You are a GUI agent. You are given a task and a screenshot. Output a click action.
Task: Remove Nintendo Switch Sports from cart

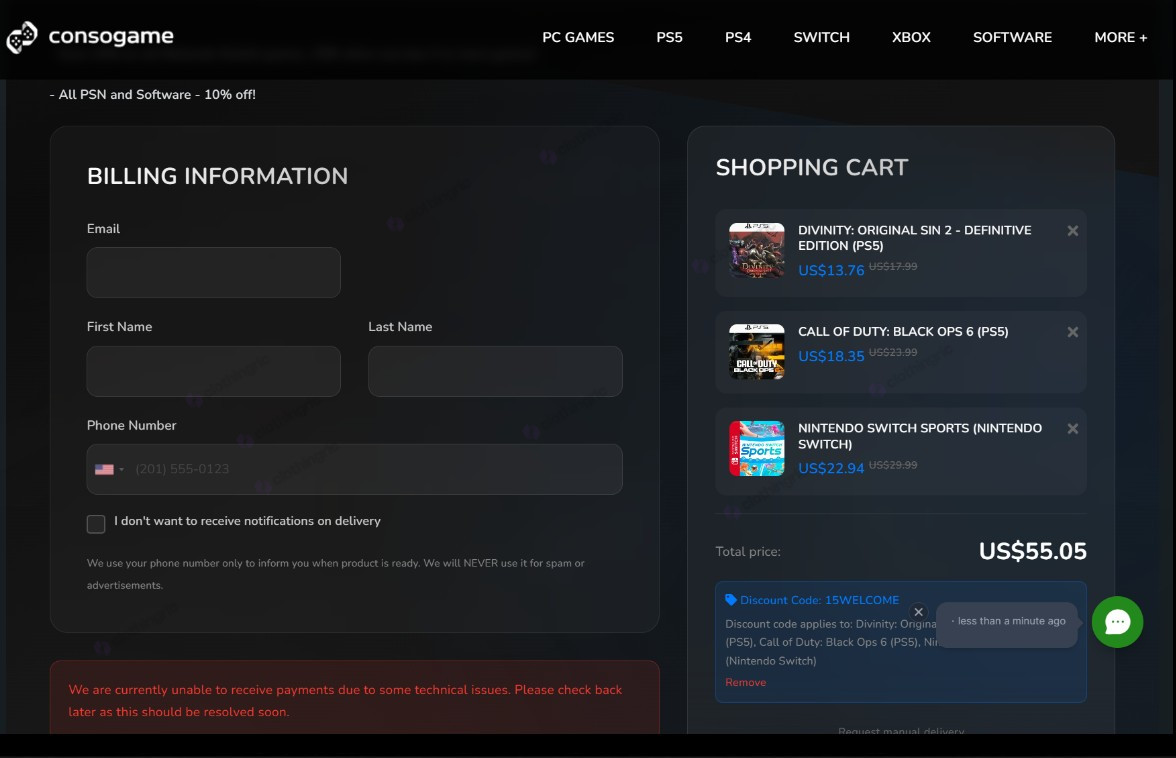(1072, 429)
